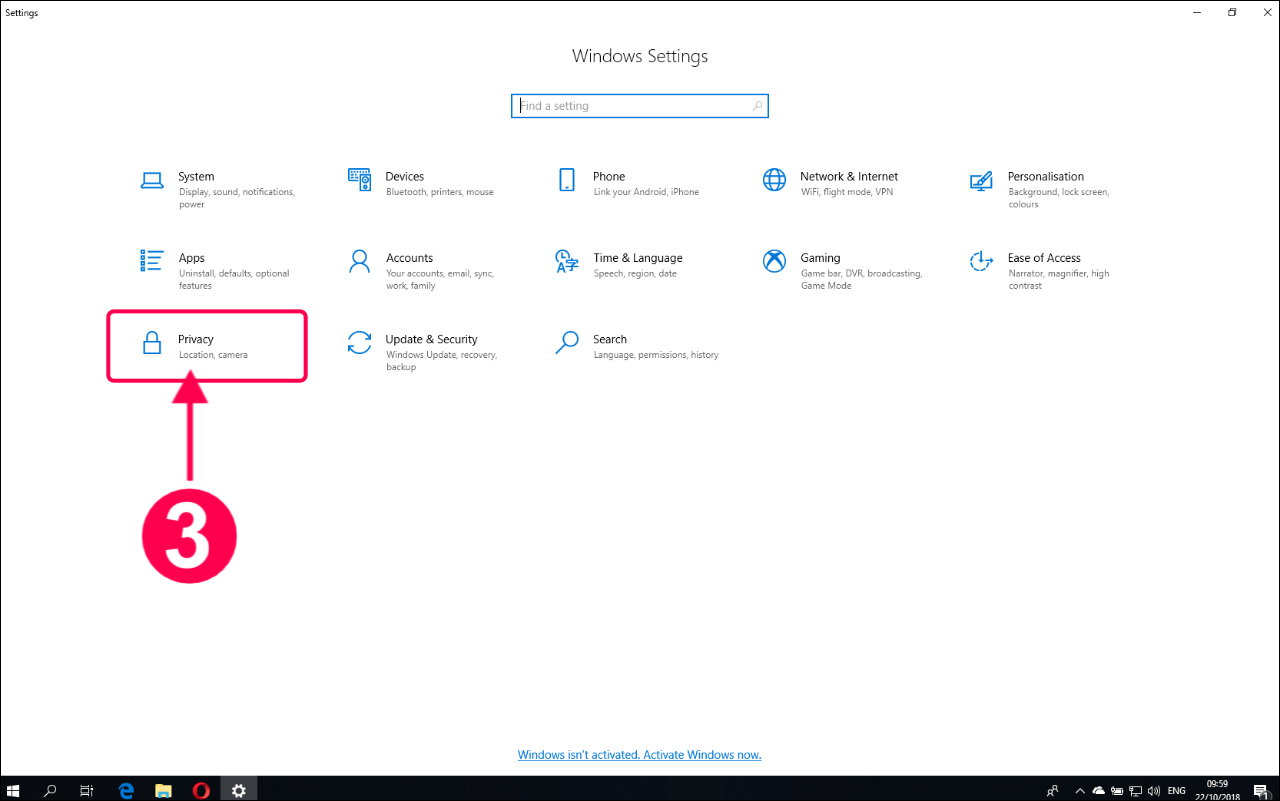Click 'Windows Update, recovery, backup' description

point(442,361)
